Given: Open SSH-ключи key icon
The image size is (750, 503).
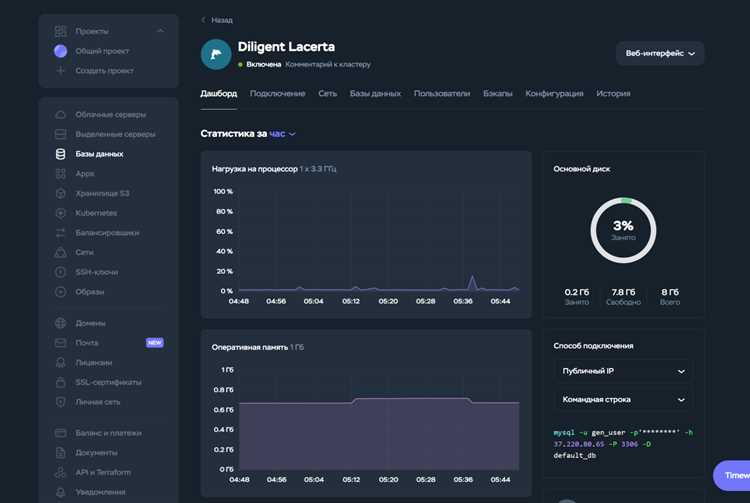Looking at the screenshot, I should coord(60,272).
